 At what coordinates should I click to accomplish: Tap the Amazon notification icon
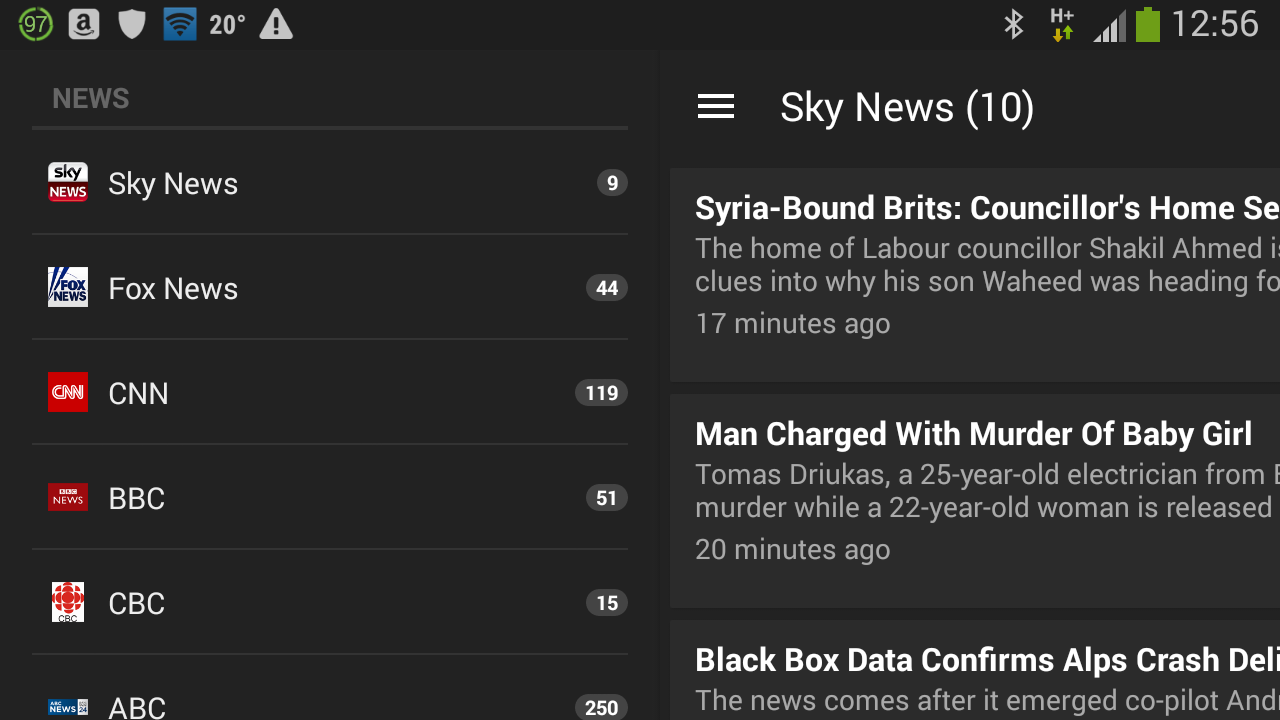click(x=84, y=24)
